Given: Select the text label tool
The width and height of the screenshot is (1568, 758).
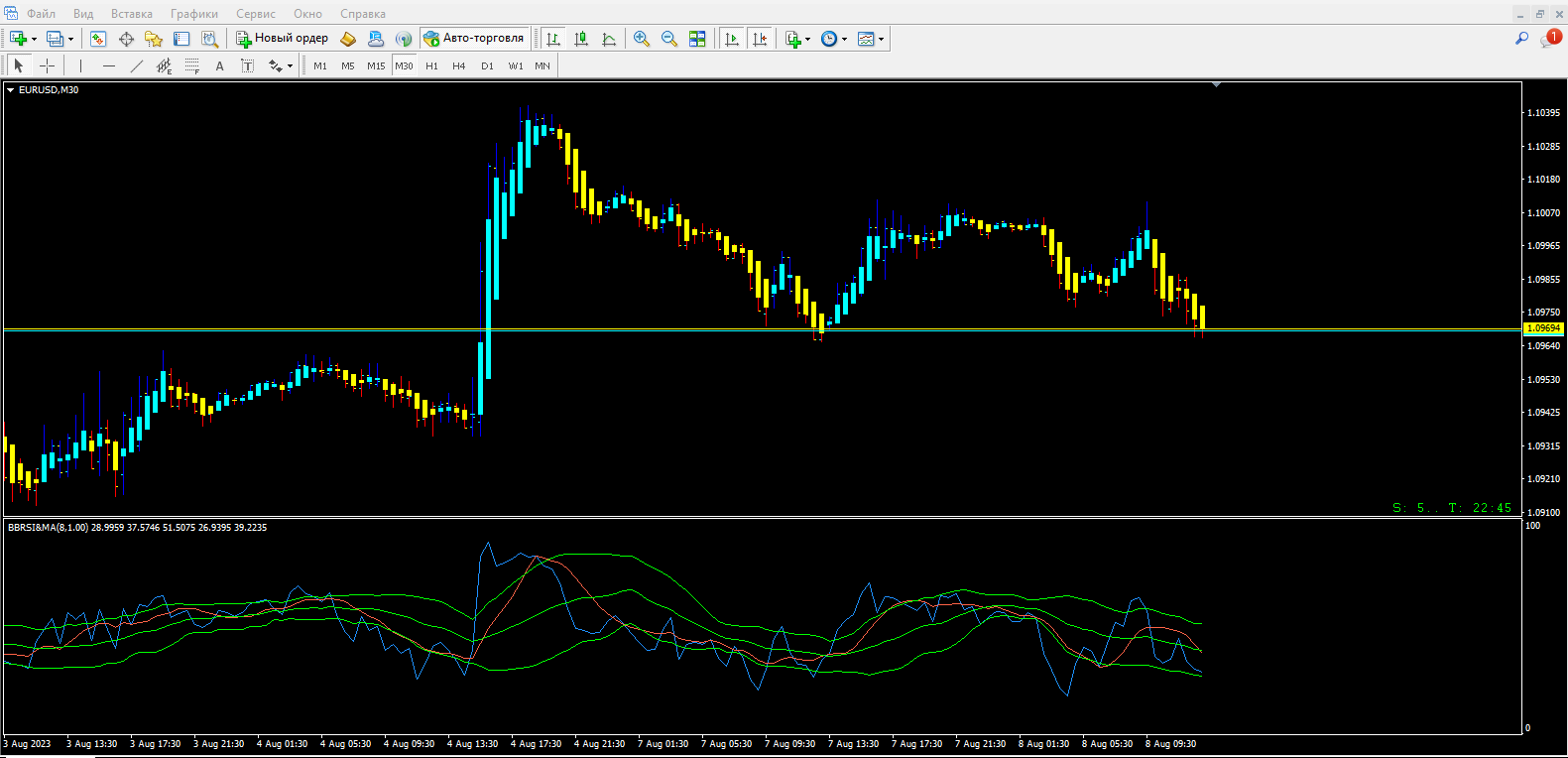Looking at the screenshot, I should pos(248,65).
